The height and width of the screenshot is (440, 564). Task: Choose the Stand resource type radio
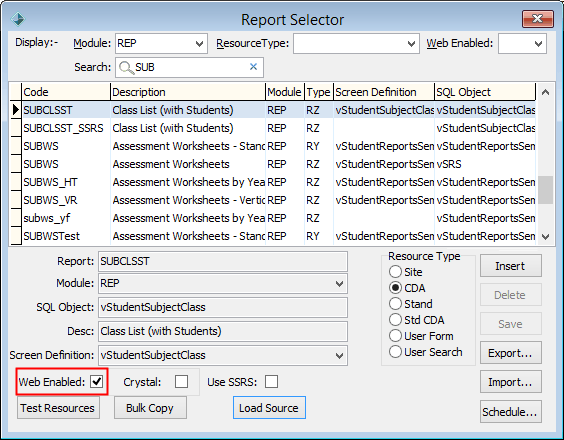[395, 304]
